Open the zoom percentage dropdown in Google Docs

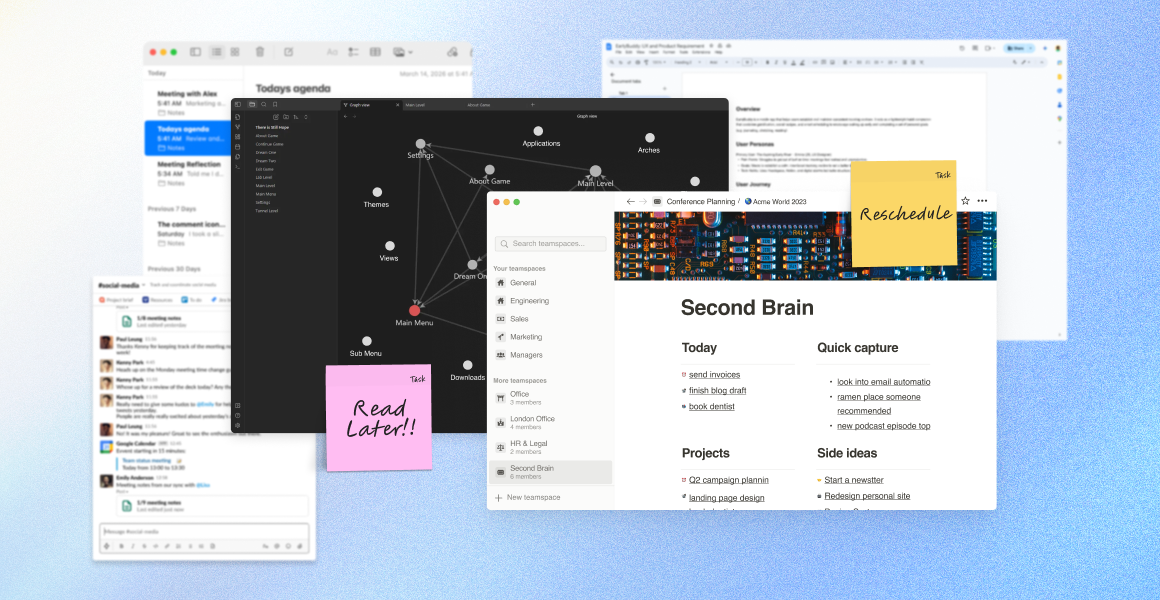pos(659,62)
